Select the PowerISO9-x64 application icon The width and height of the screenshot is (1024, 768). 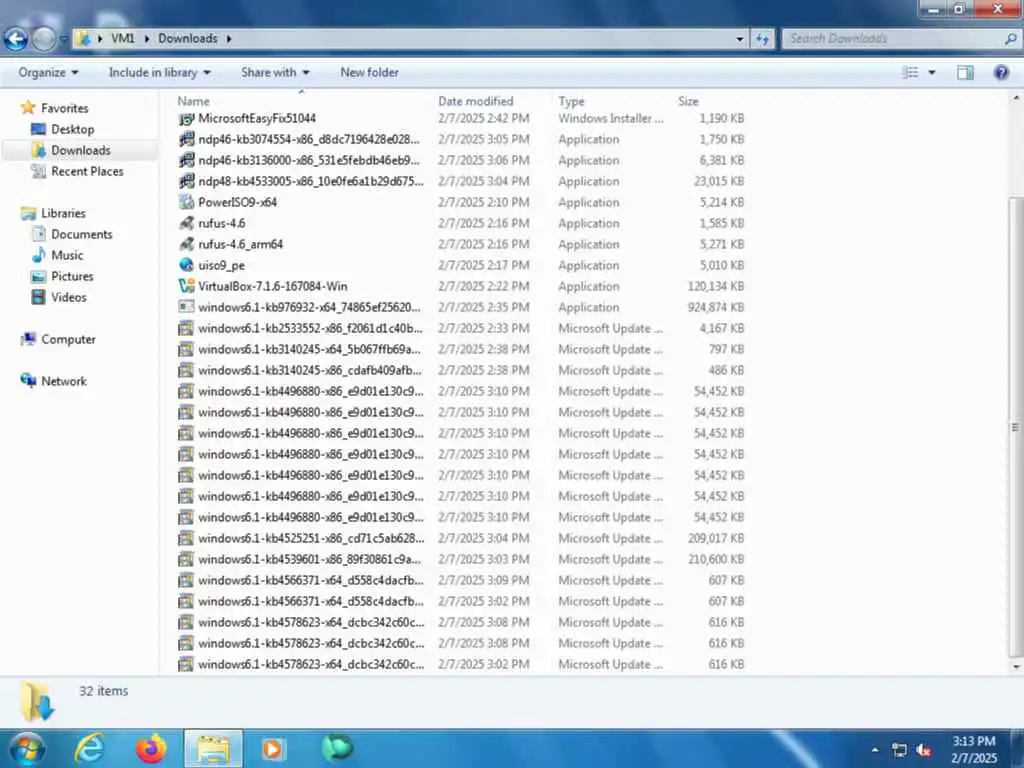click(186, 202)
